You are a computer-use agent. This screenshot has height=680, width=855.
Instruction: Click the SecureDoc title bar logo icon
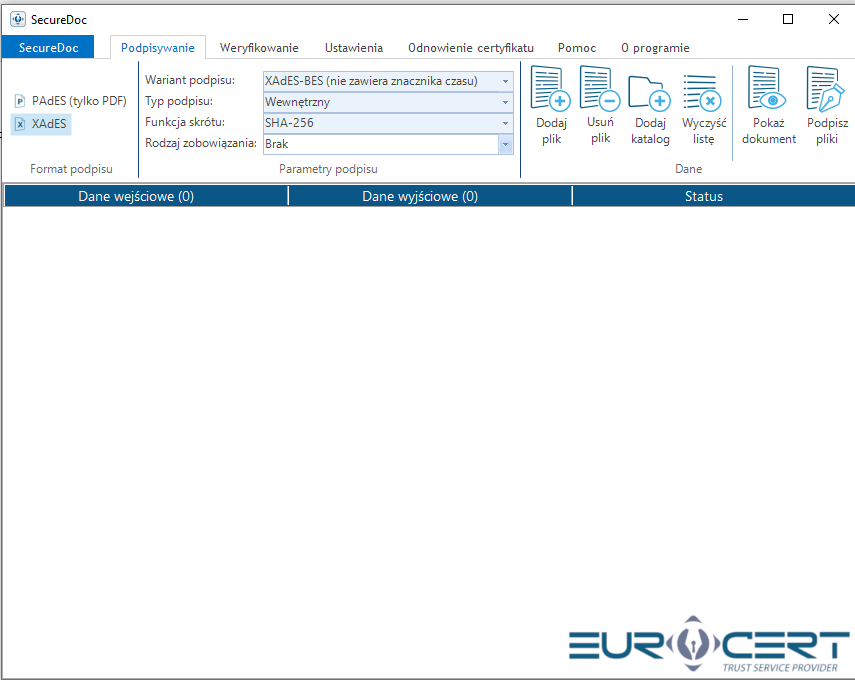pyautogui.click(x=17, y=19)
